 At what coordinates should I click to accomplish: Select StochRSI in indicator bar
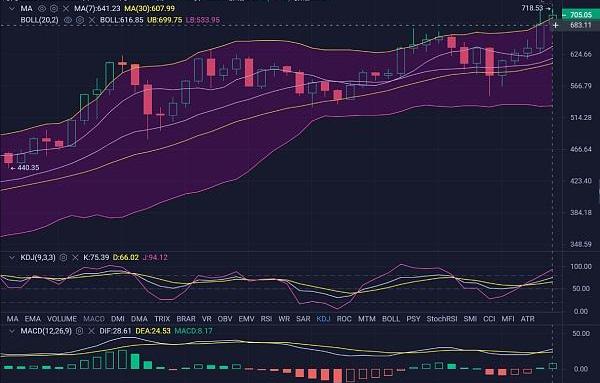pyautogui.click(x=442, y=319)
